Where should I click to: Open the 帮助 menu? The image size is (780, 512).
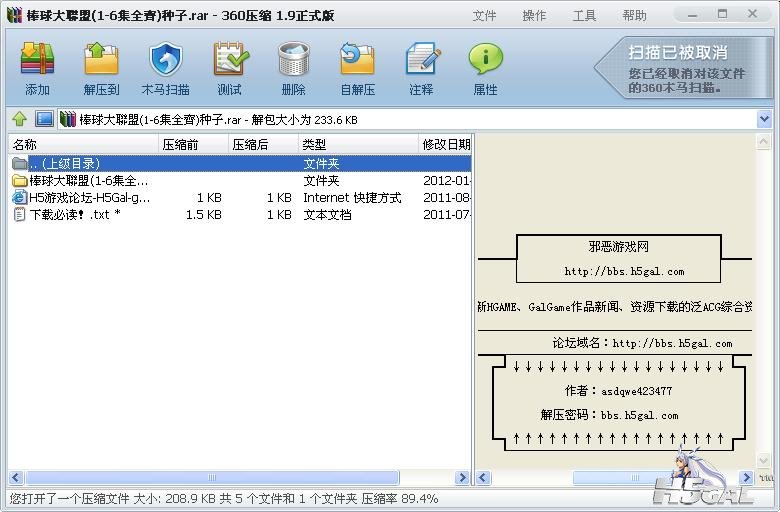pos(634,15)
